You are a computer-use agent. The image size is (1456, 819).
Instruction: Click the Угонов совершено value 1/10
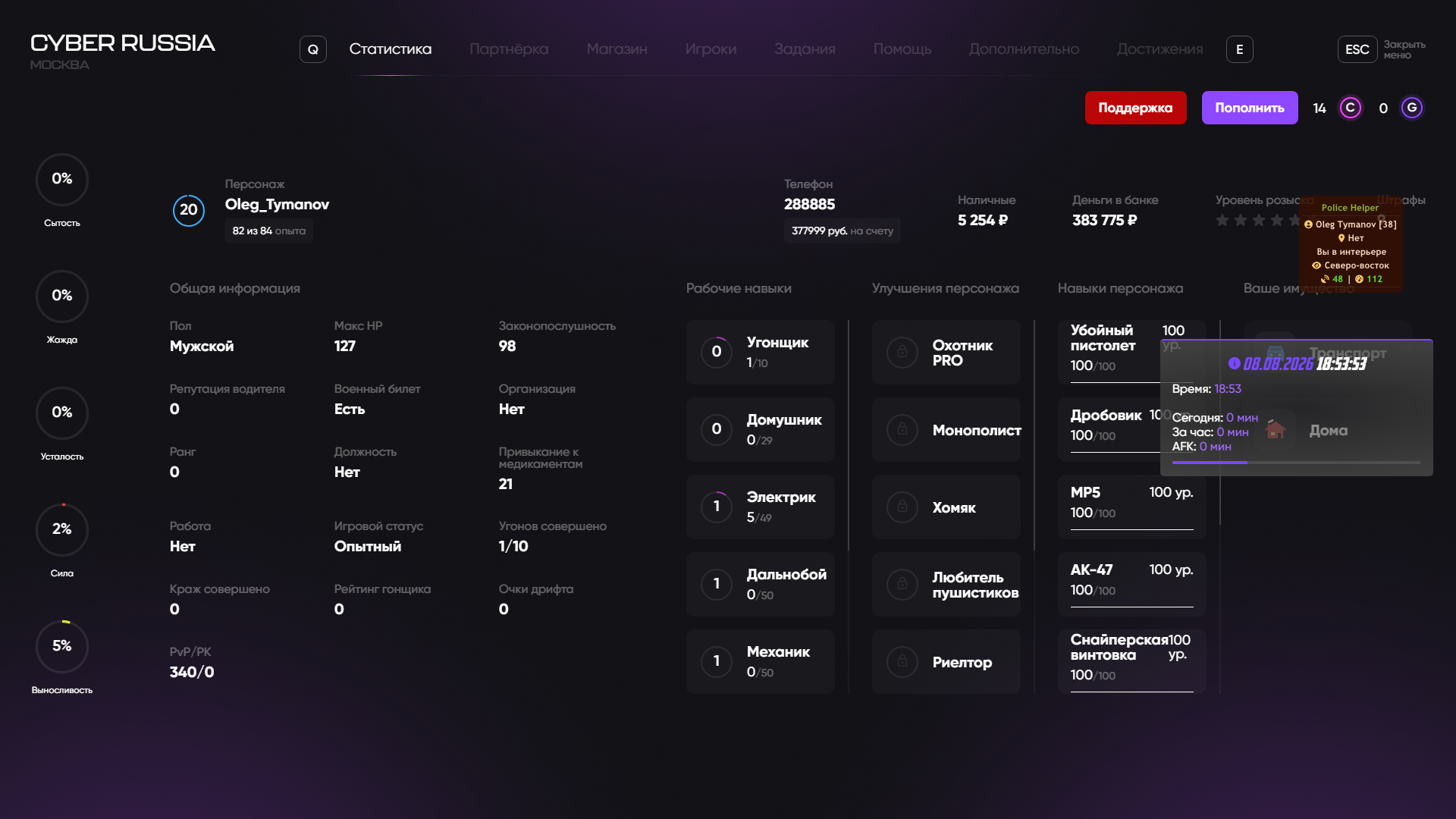[x=513, y=546]
